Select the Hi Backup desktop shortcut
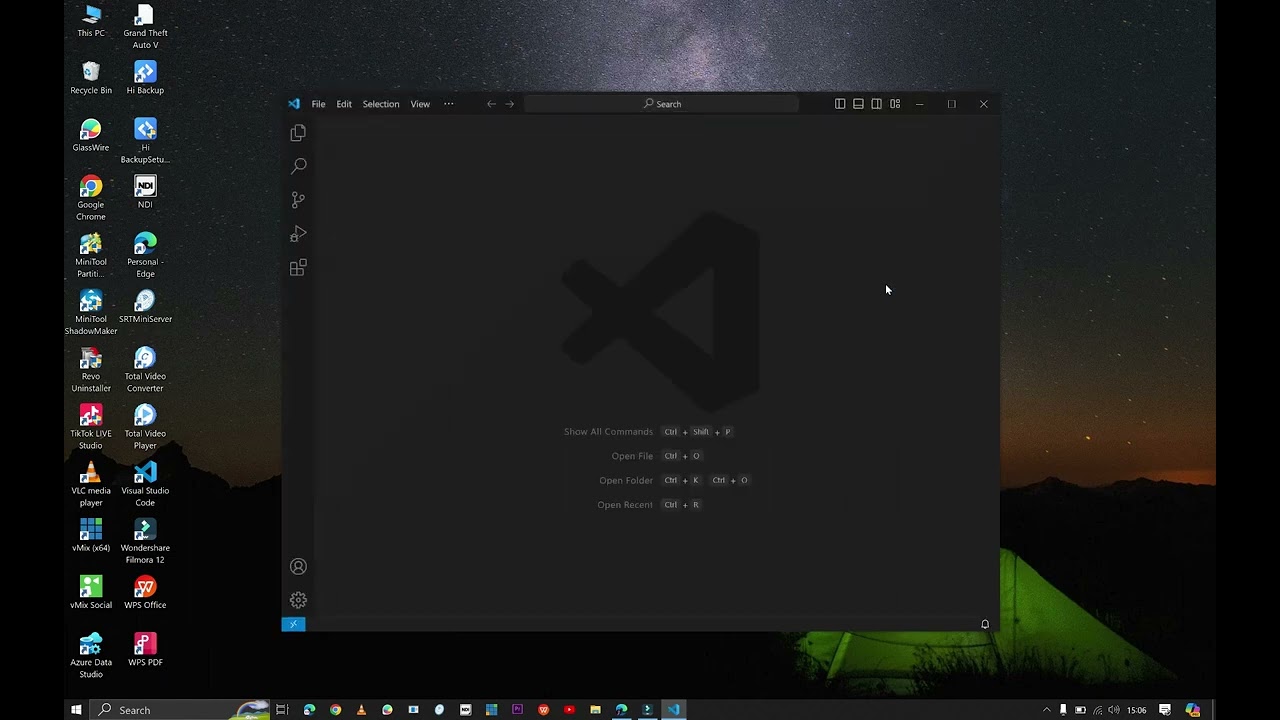The width and height of the screenshot is (1280, 720). [145, 78]
